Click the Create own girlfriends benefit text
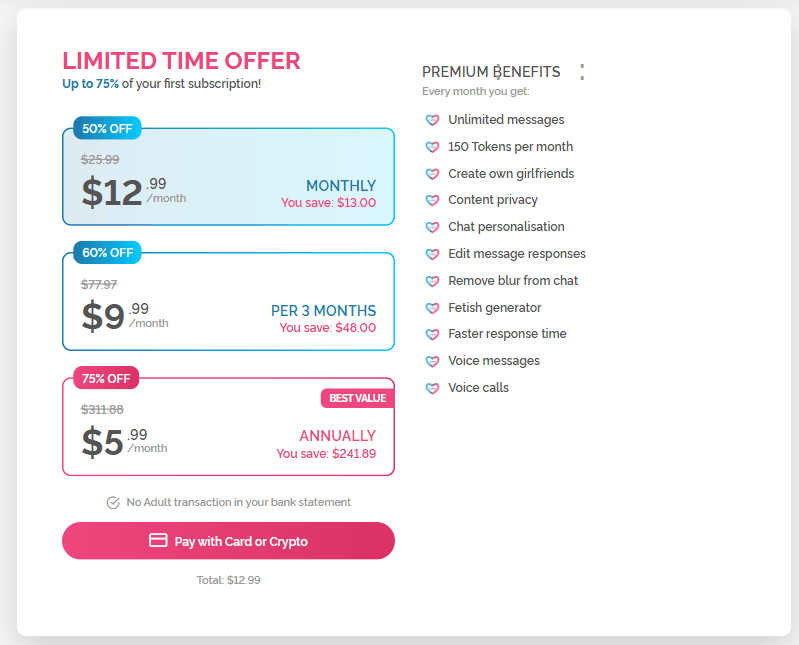 [x=511, y=174]
